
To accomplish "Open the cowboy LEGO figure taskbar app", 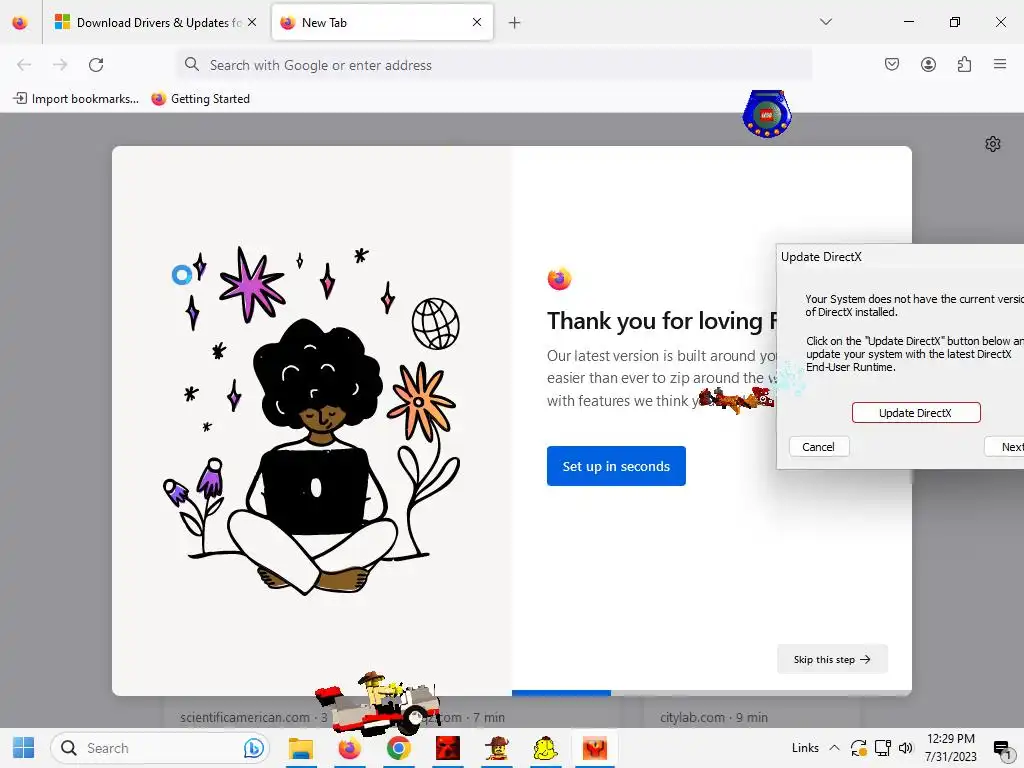I will click(496, 748).
